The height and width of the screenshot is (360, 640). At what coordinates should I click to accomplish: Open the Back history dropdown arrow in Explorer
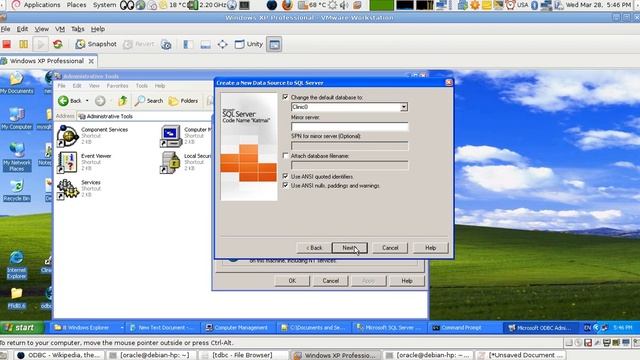coord(87,100)
